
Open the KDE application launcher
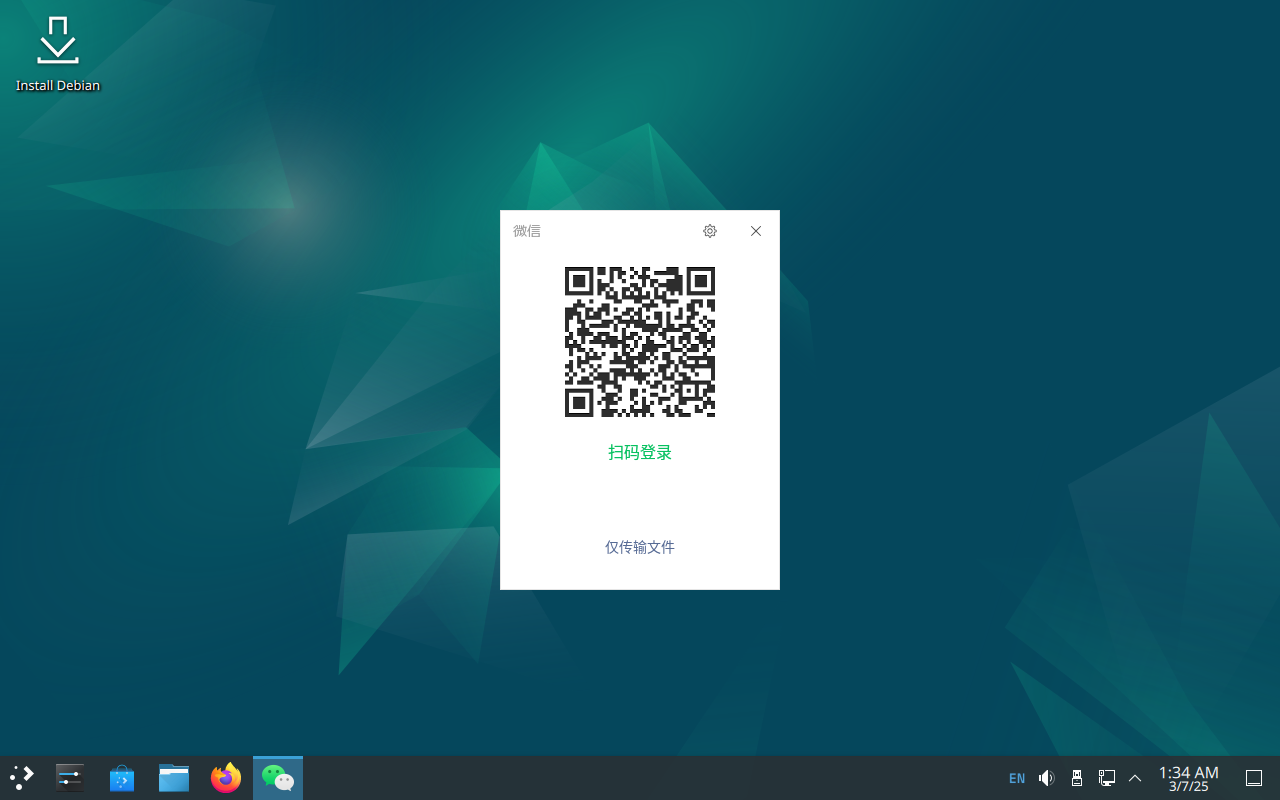(x=22, y=777)
